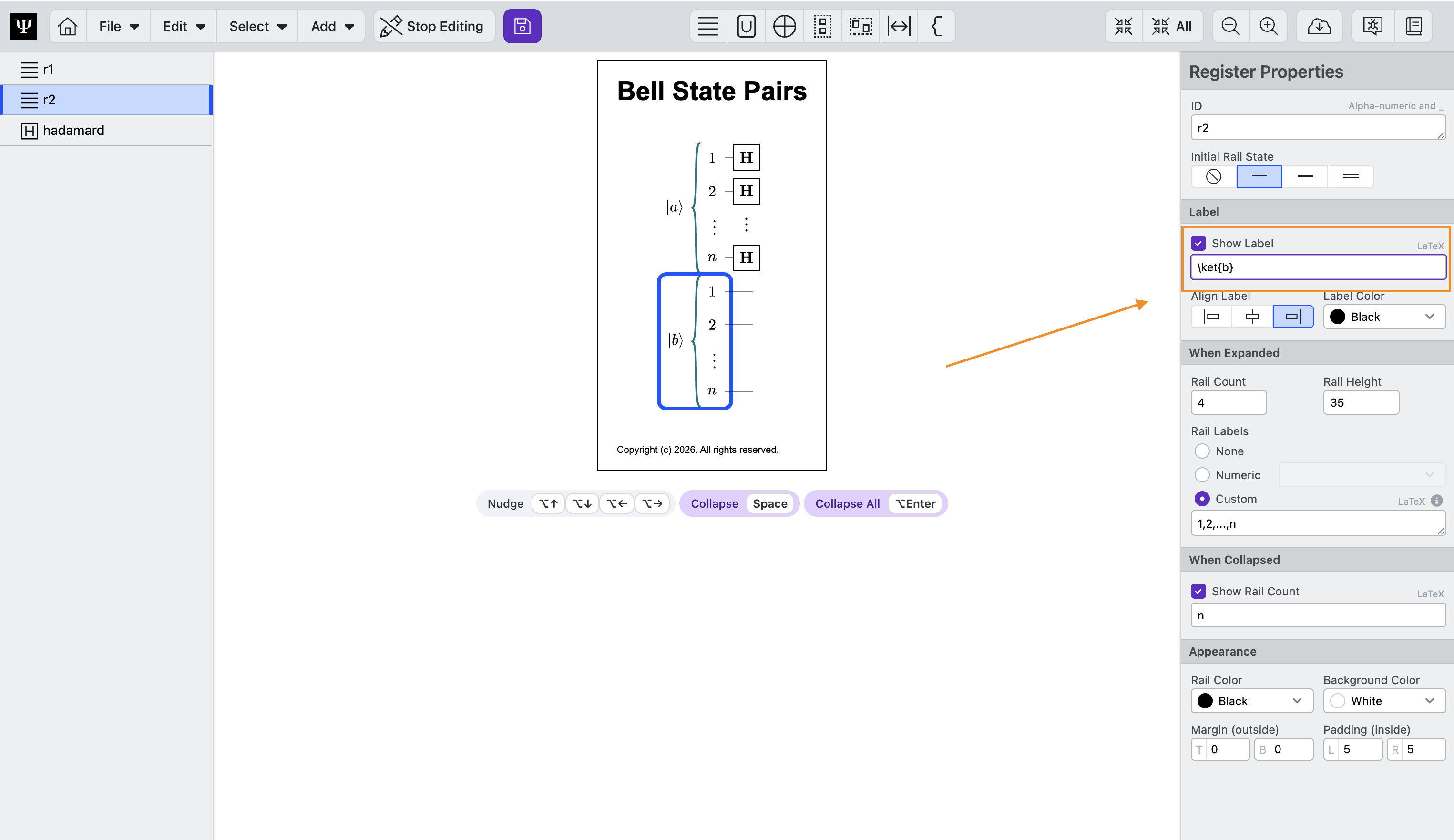Click the crossed-circle target icon
Screen dimensions: 1454x840
click(784, 26)
